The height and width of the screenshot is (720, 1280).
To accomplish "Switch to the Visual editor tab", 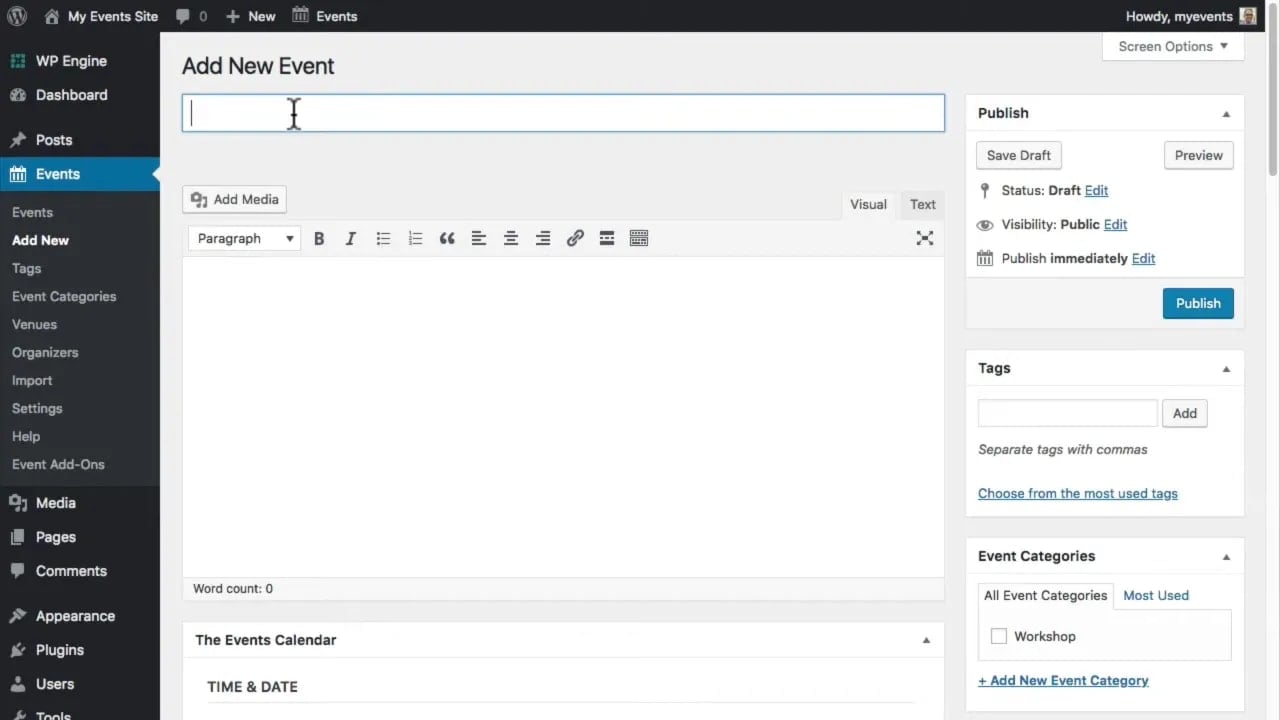I will coord(868,204).
